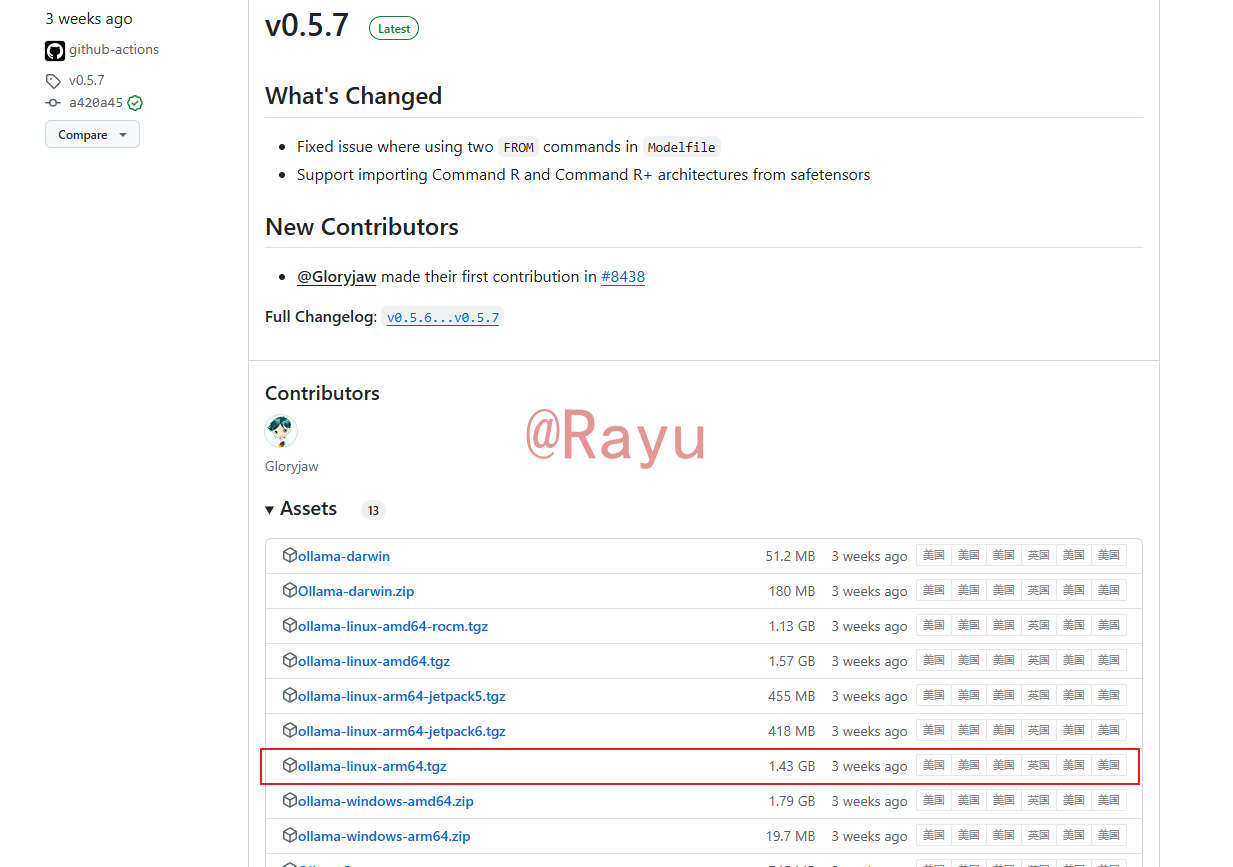Click the 19.7 MB size text
1233x867 pixels.
point(790,836)
